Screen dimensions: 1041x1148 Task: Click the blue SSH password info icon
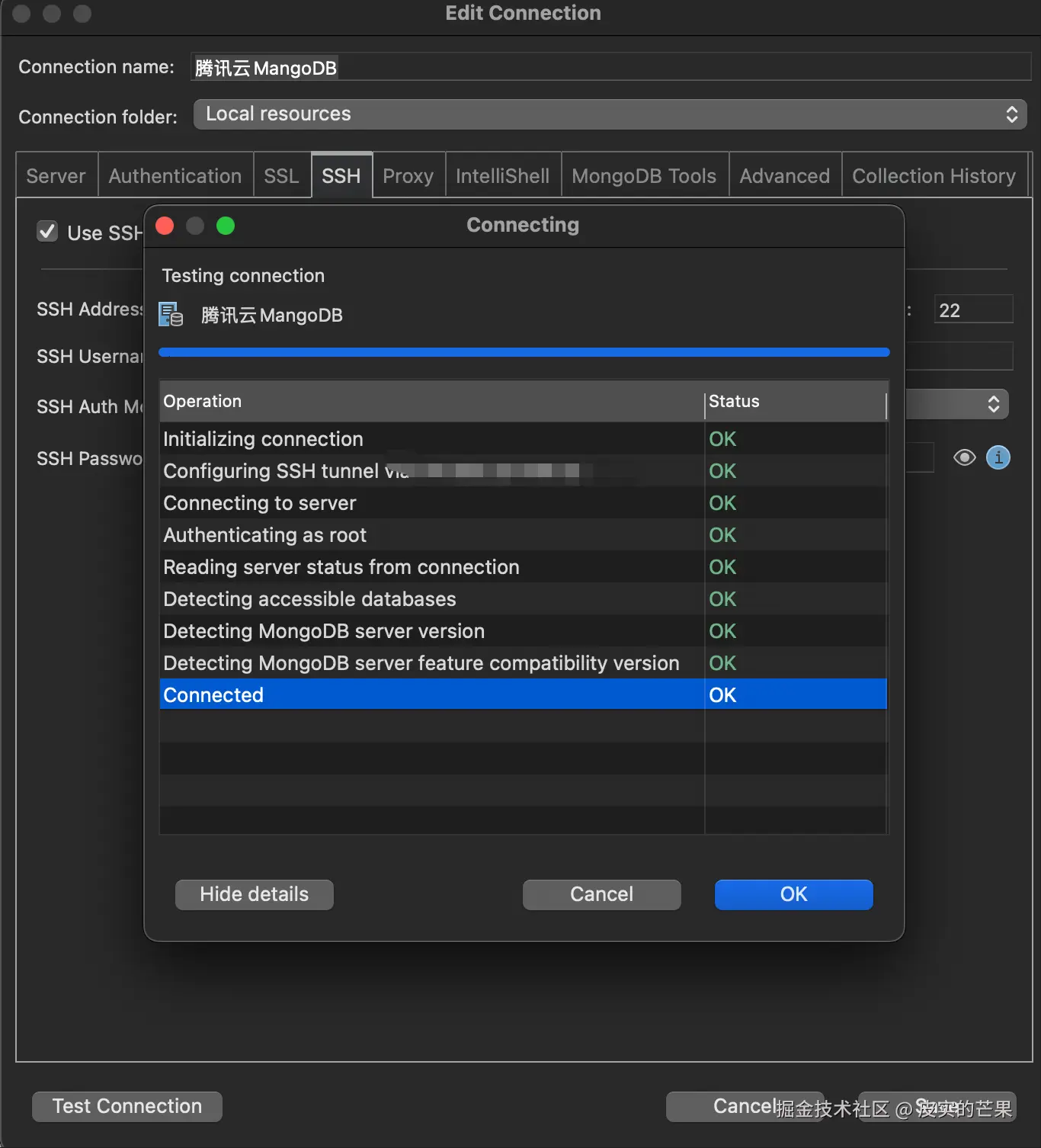click(x=998, y=457)
